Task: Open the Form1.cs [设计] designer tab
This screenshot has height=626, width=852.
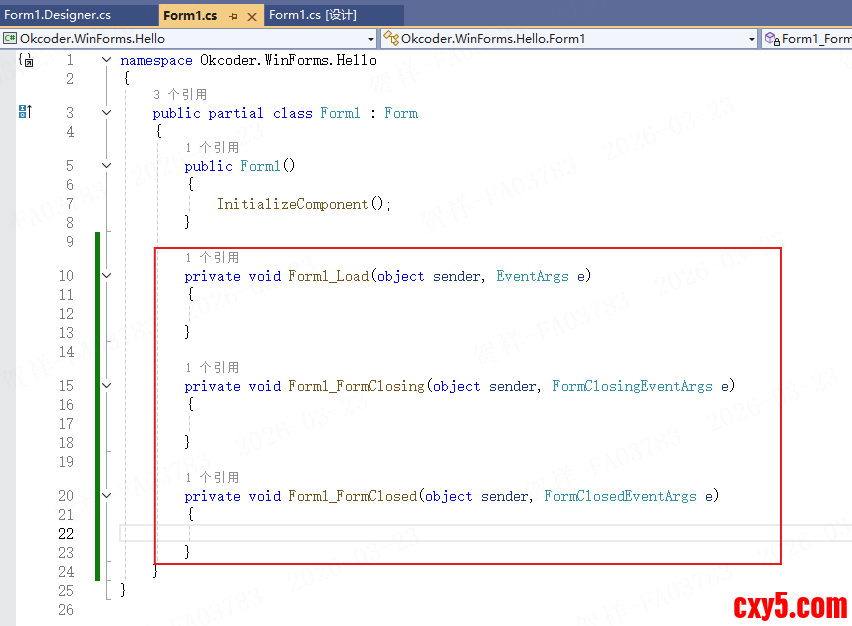Action: click(313, 15)
